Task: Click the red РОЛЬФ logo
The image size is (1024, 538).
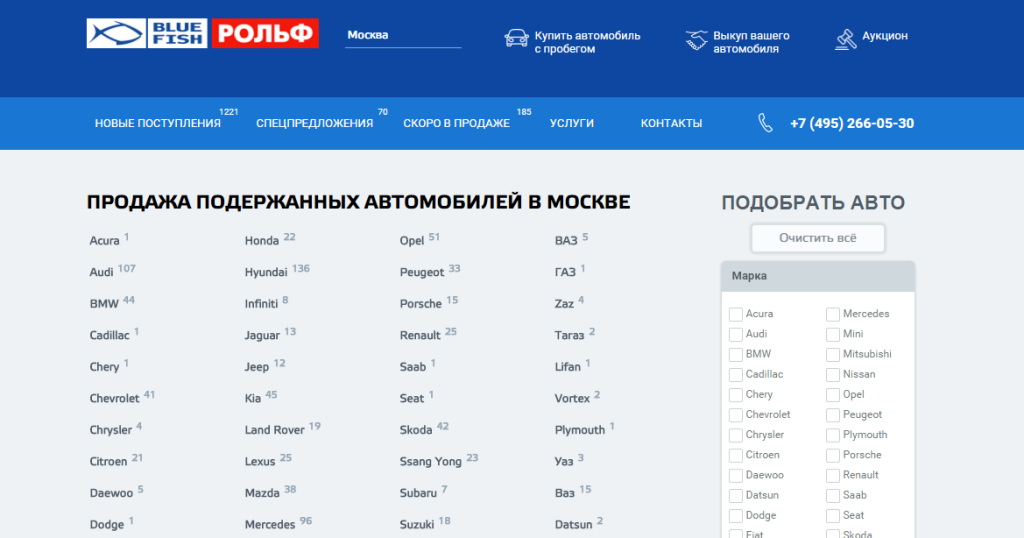Action: click(x=265, y=33)
